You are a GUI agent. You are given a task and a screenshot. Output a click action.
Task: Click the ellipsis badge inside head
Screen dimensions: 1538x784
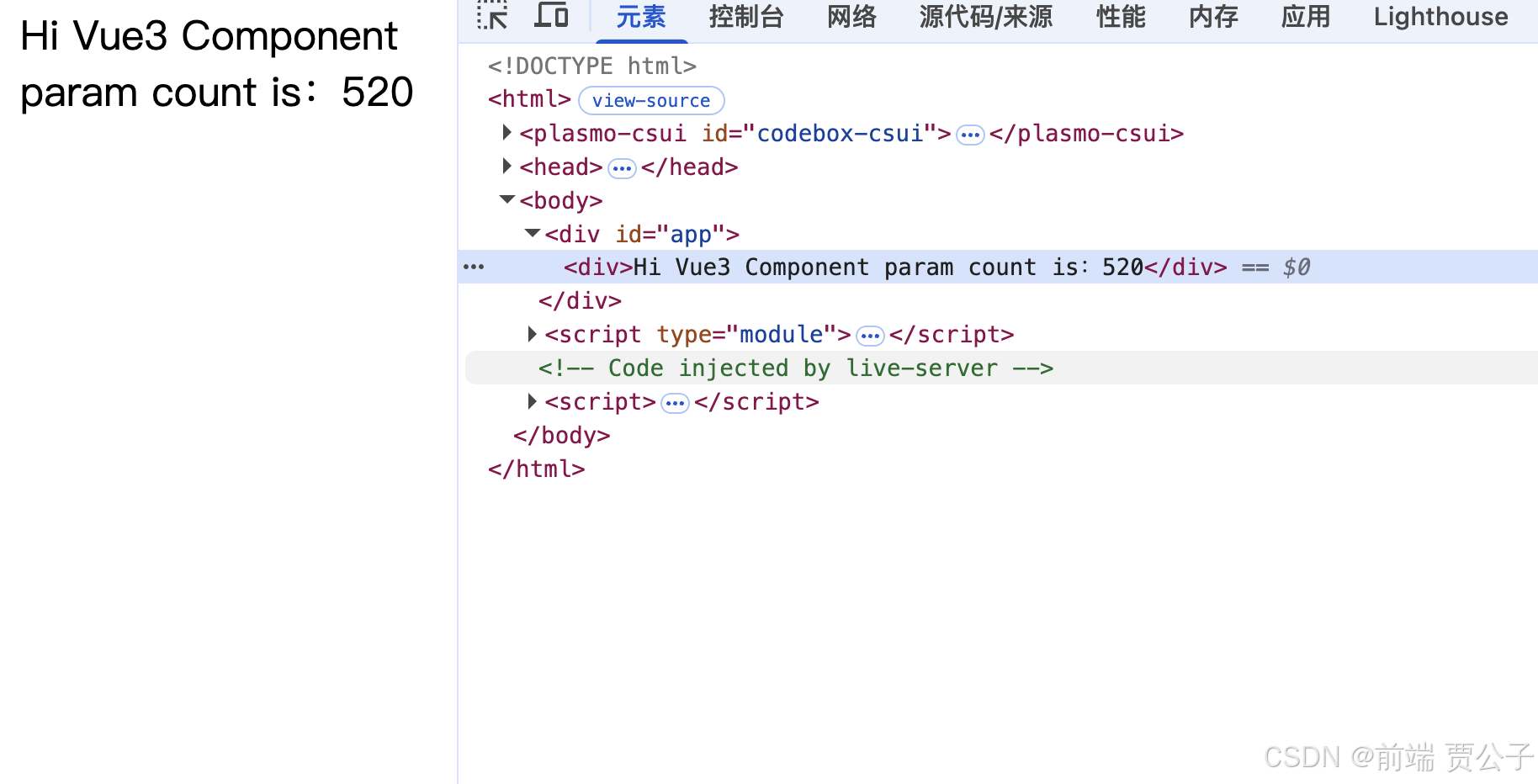622,168
